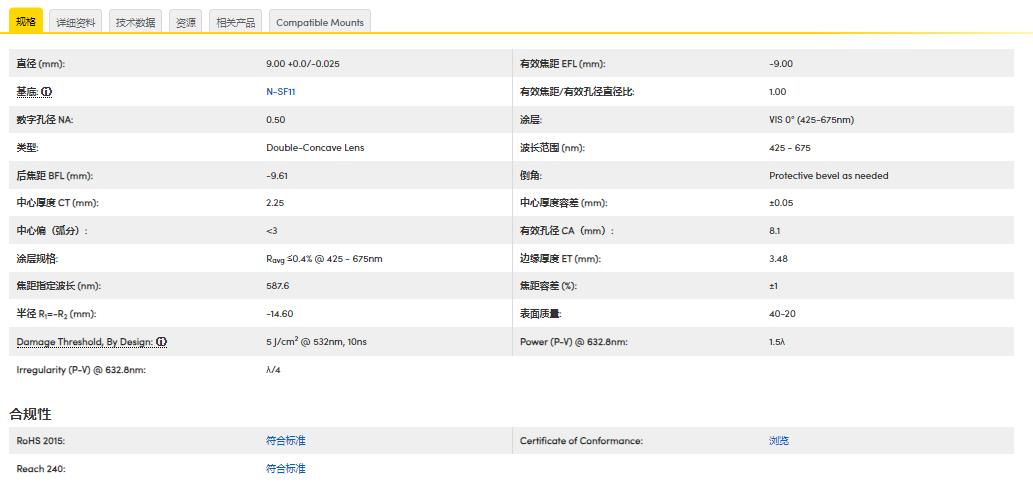Open the N-SF11 substrate link
The width and height of the screenshot is (1033, 500).
[281, 92]
